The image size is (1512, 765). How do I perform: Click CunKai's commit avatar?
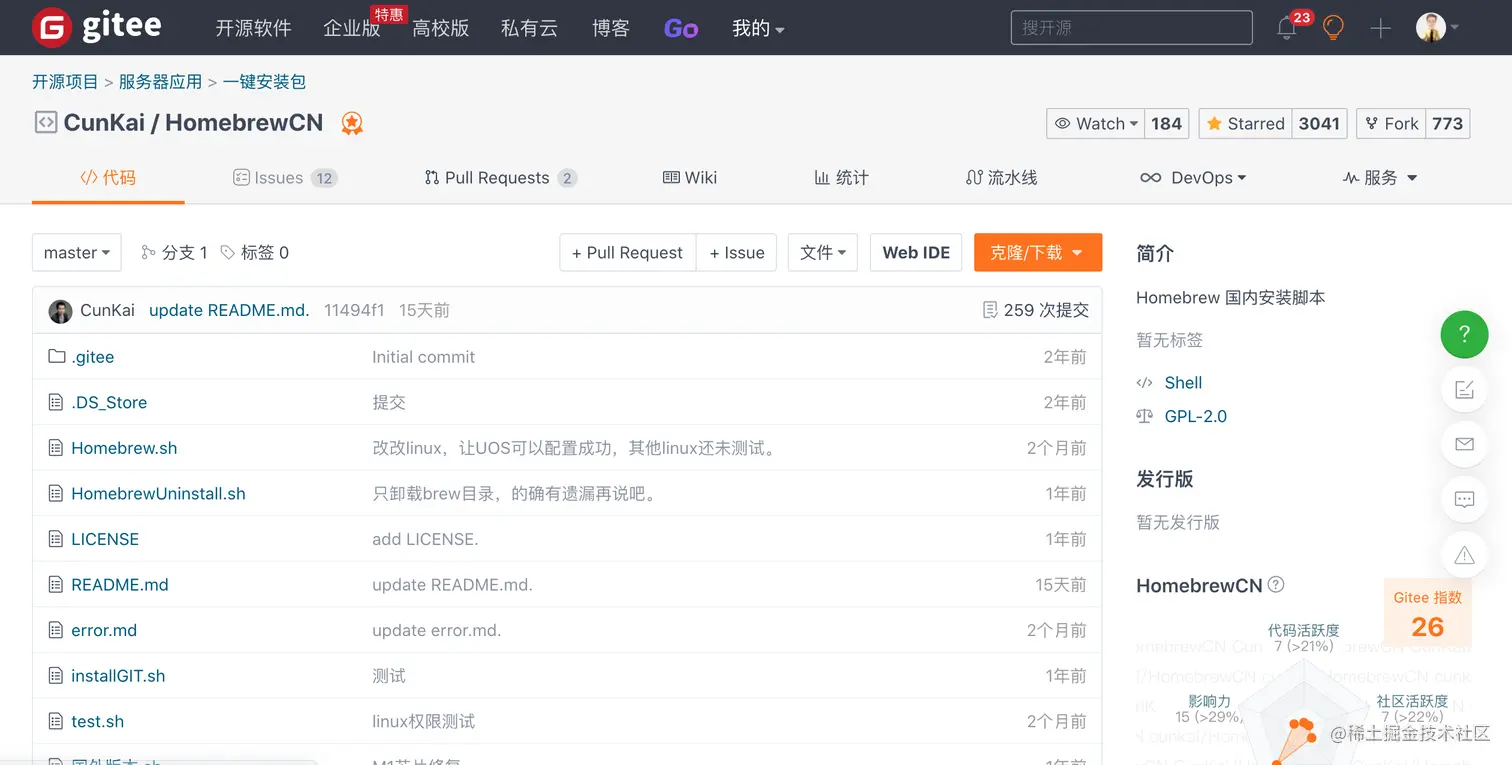click(x=60, y=310)
